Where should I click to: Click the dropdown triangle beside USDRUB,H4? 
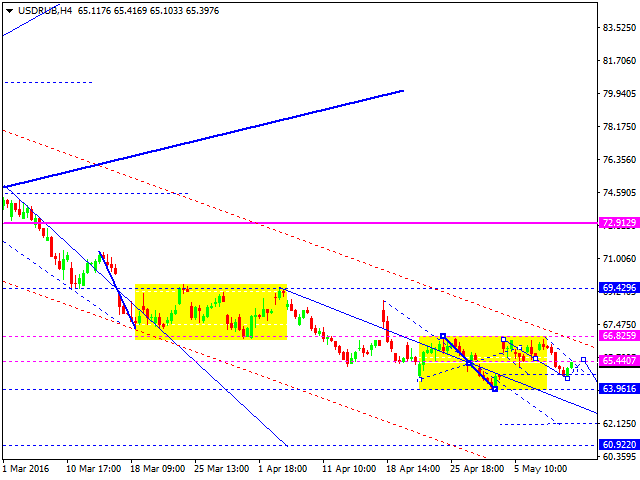9,11
